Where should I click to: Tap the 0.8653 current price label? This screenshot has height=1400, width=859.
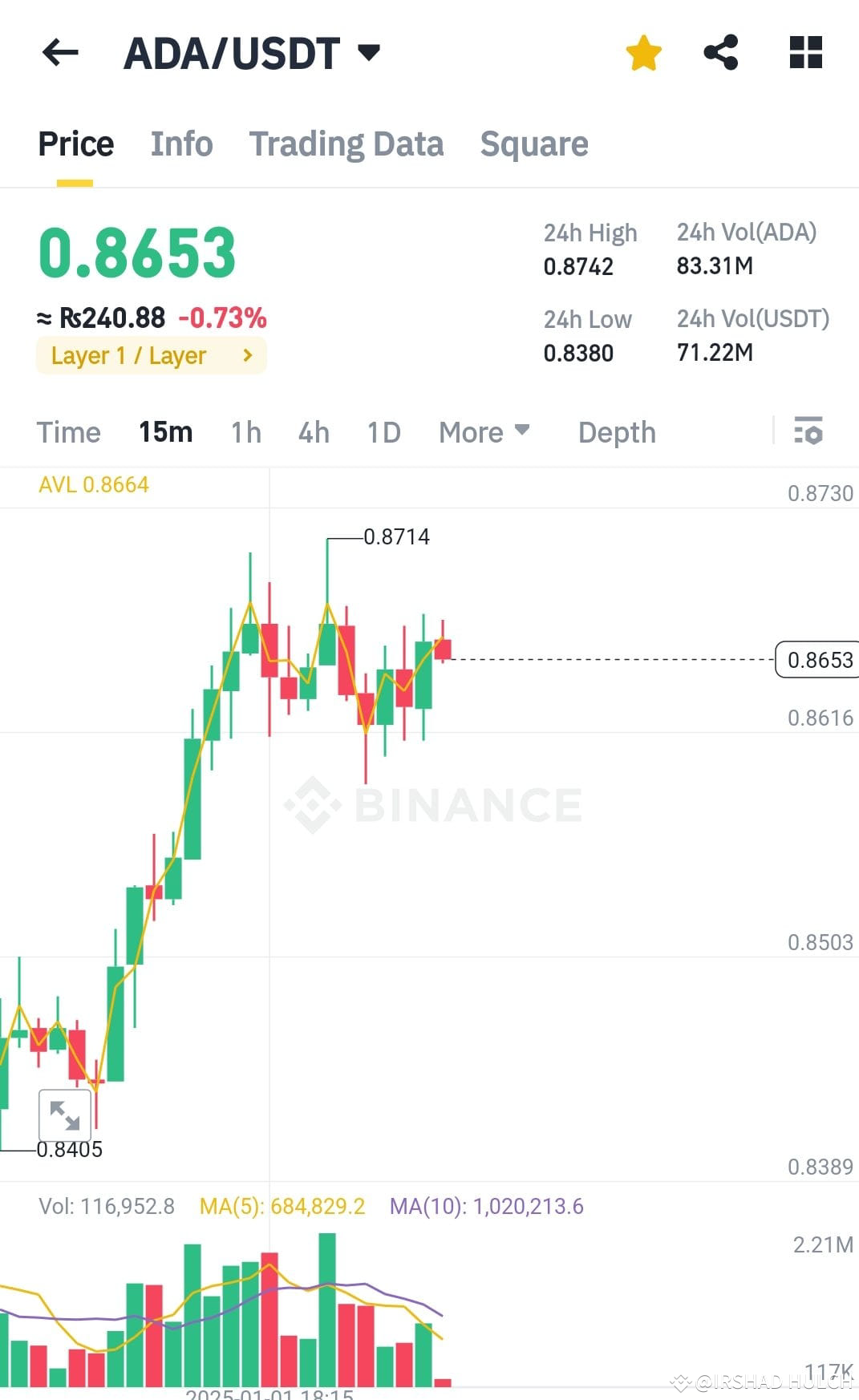(817, 660)
